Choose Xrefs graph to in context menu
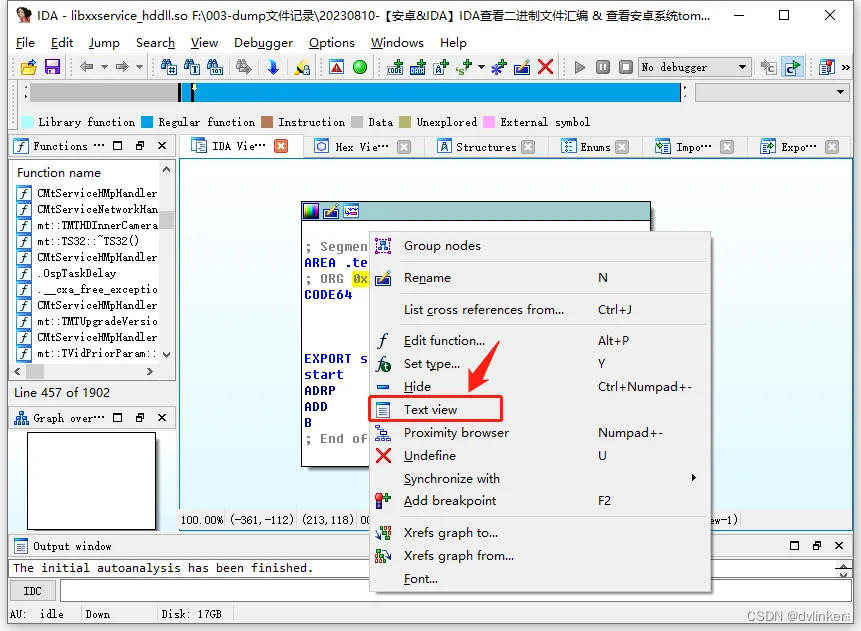This screenshot has width=861, height=631. click(451, 533)
